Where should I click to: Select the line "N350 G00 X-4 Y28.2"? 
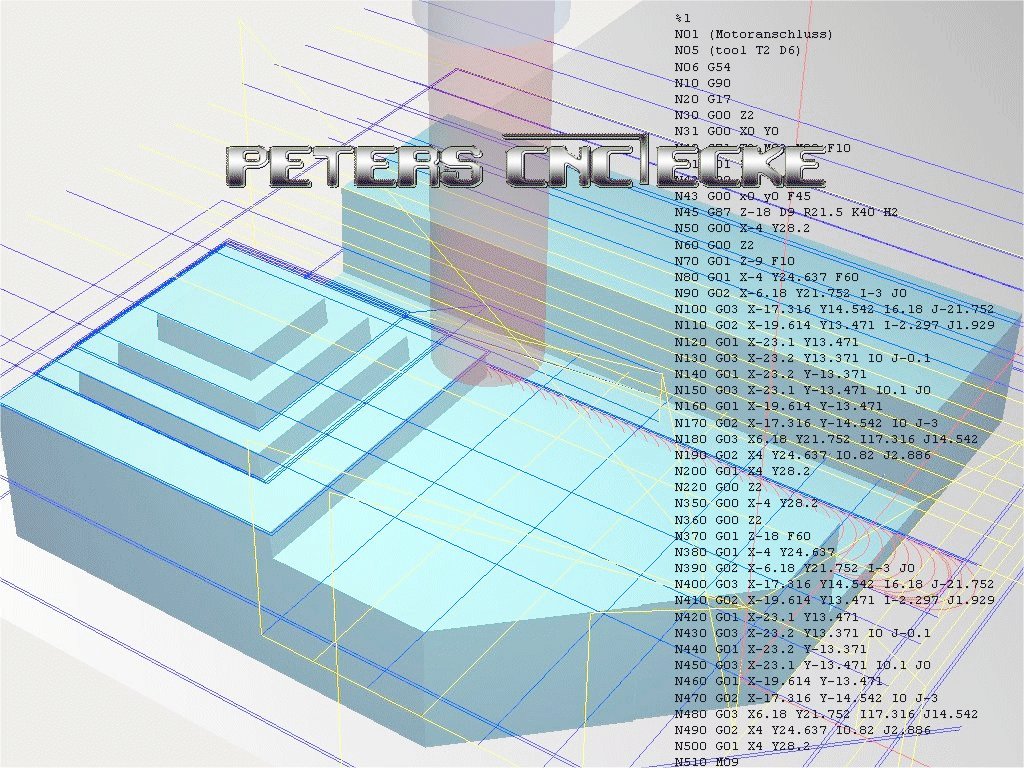pos(746,504)
